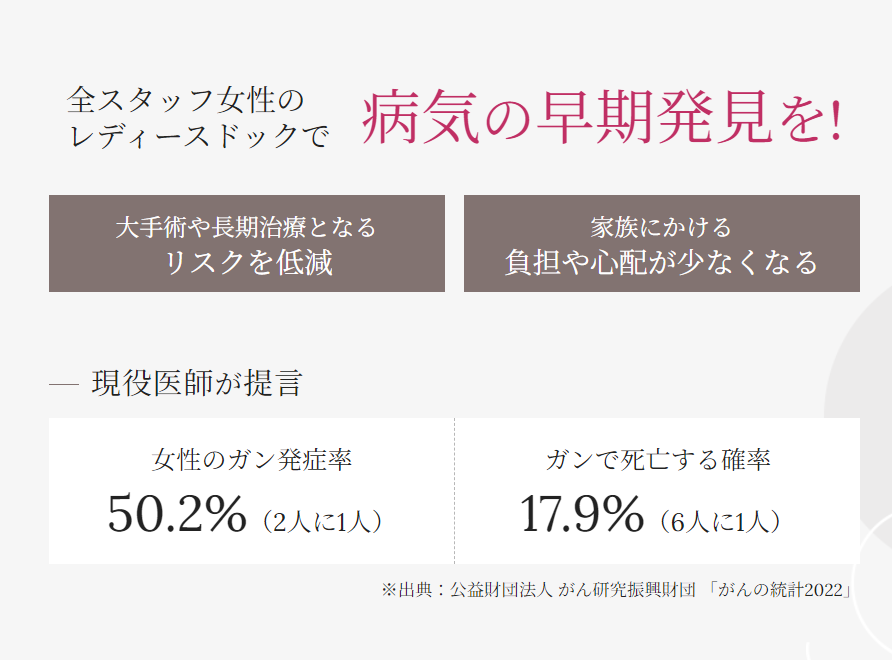Click the 病気の早期発見を! pink headline
Image resolution: width=892 pixels, height=660 pixels.
(602, 117)
